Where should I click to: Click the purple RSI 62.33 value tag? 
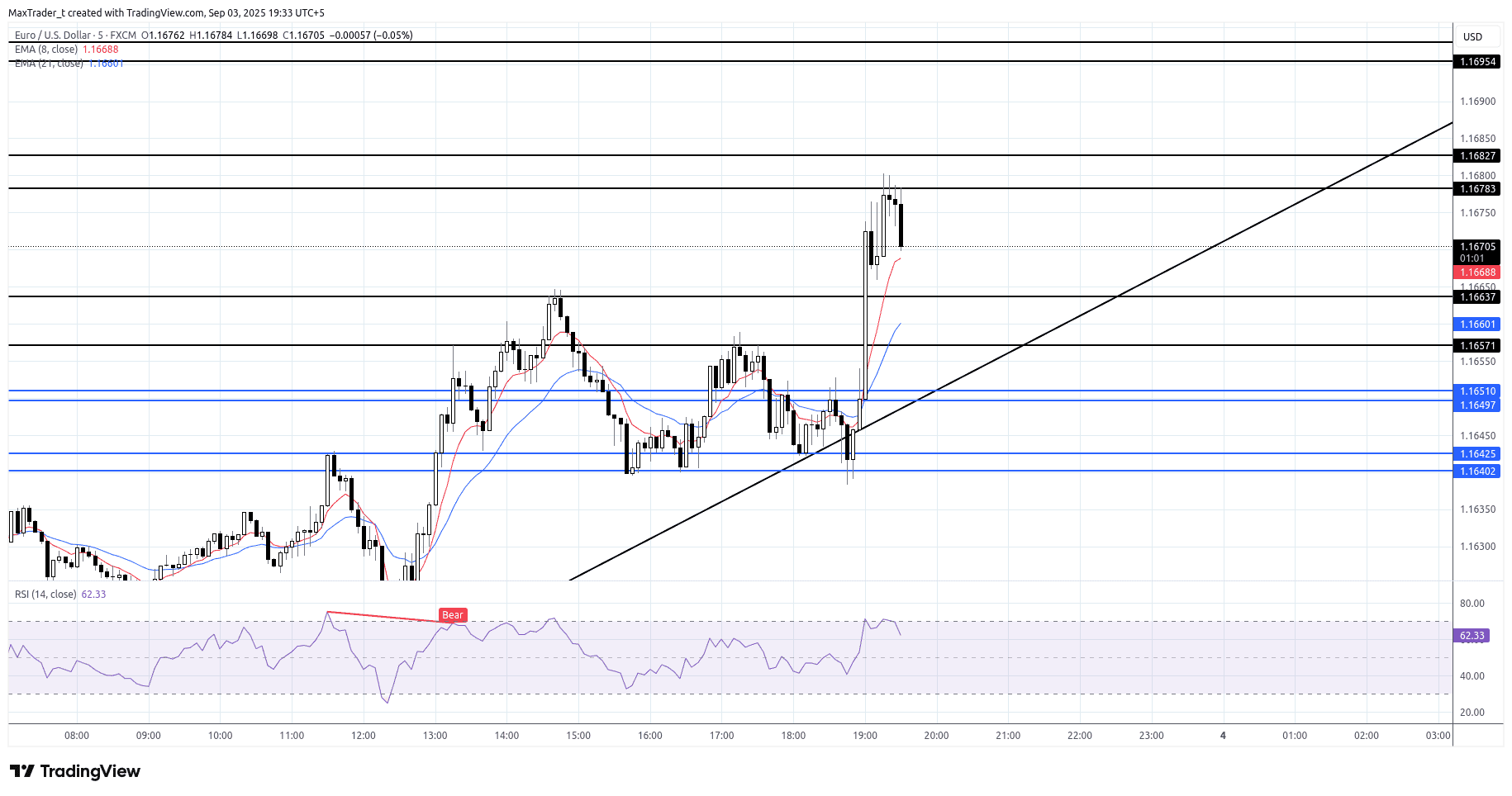pos(1472,636)
